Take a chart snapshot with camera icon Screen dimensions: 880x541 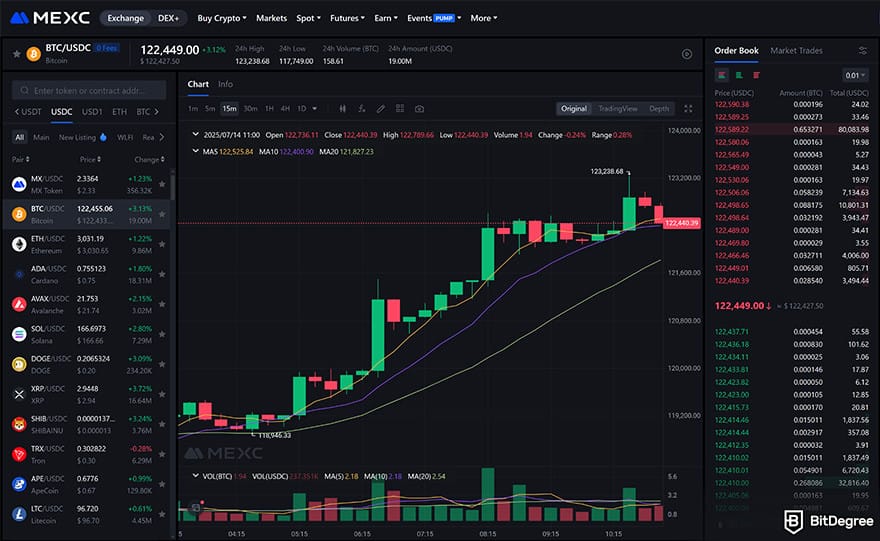coord(419,109)
